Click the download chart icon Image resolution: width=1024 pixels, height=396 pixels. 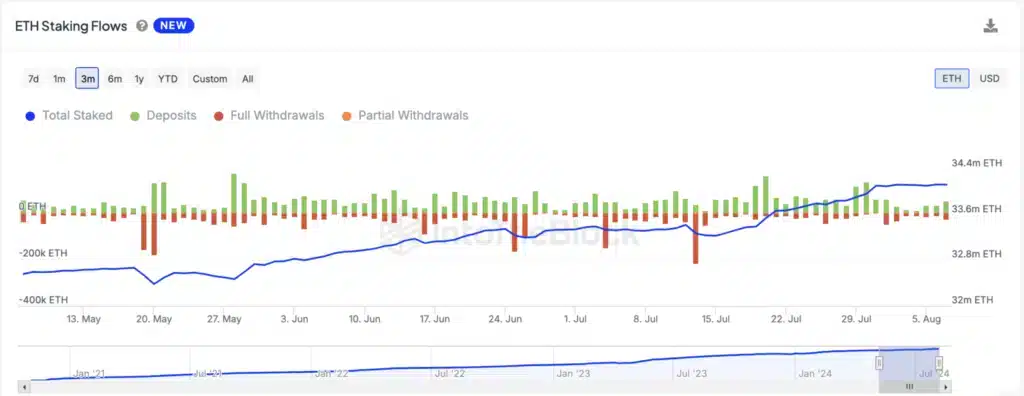coord(991,26)
